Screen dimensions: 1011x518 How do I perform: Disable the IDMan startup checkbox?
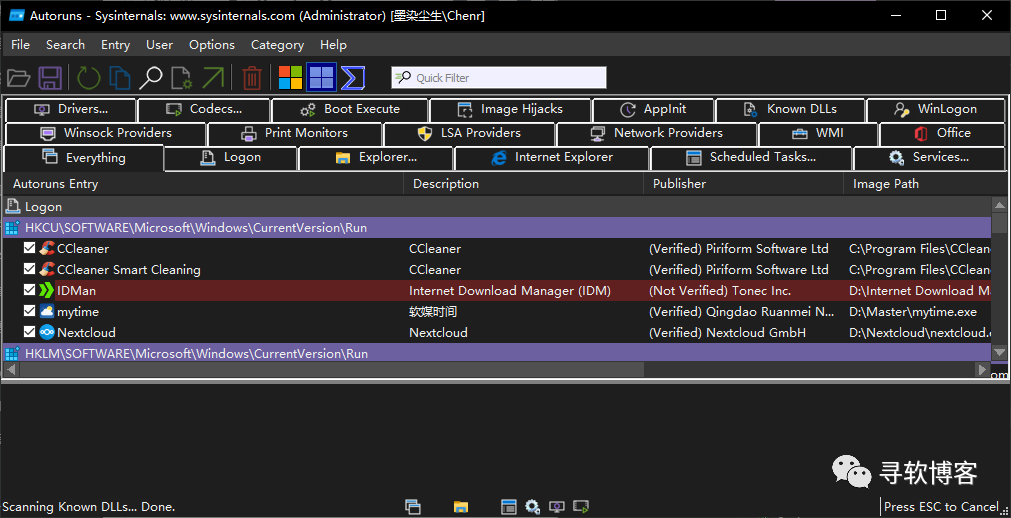[x=29, y=290]
